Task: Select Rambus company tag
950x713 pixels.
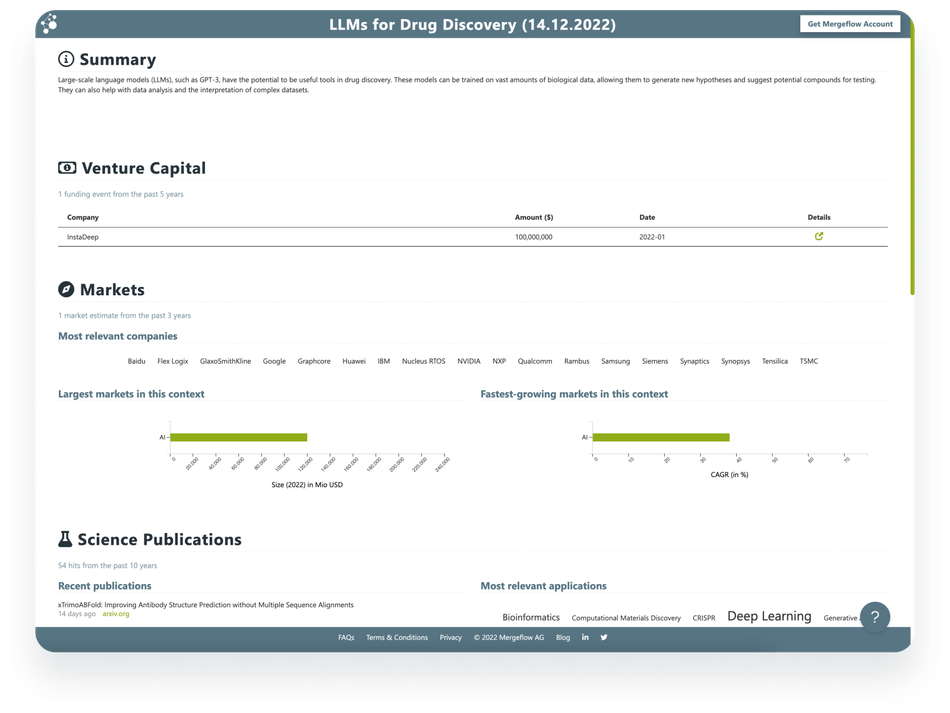Action: click(577, 361)
